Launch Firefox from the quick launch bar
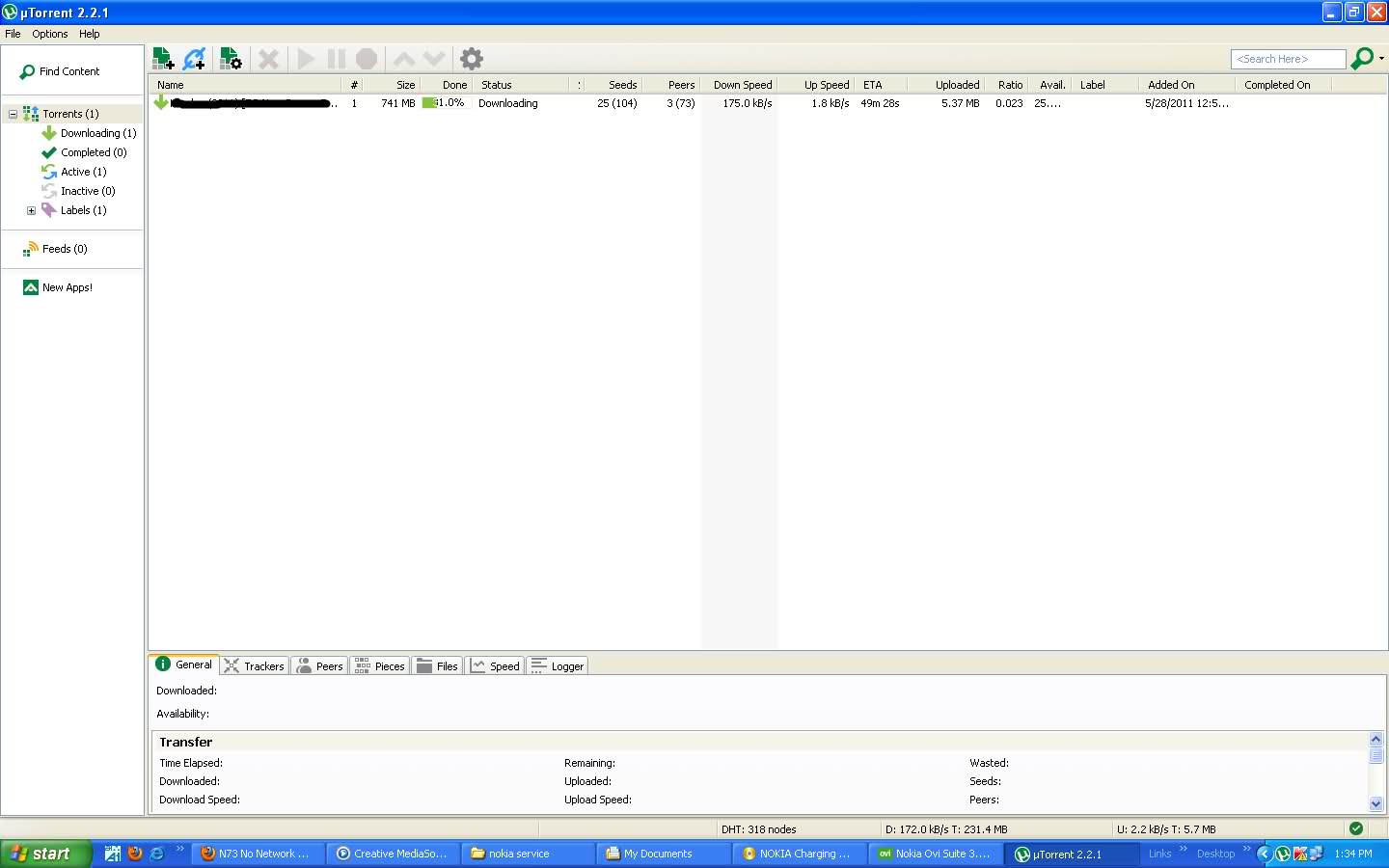The image size is (1389, 868). pyautogui.click(x=135, y=854)
